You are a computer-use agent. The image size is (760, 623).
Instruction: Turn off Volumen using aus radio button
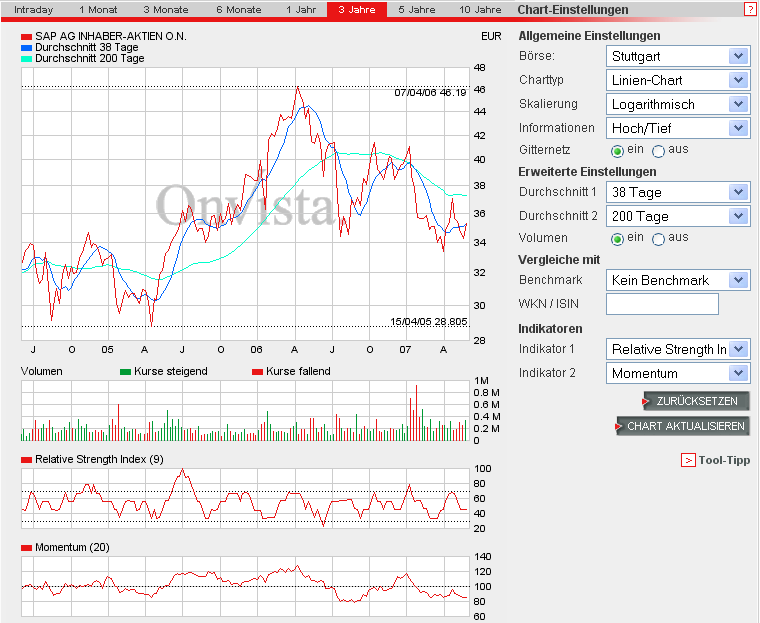[x=658, y=239]
